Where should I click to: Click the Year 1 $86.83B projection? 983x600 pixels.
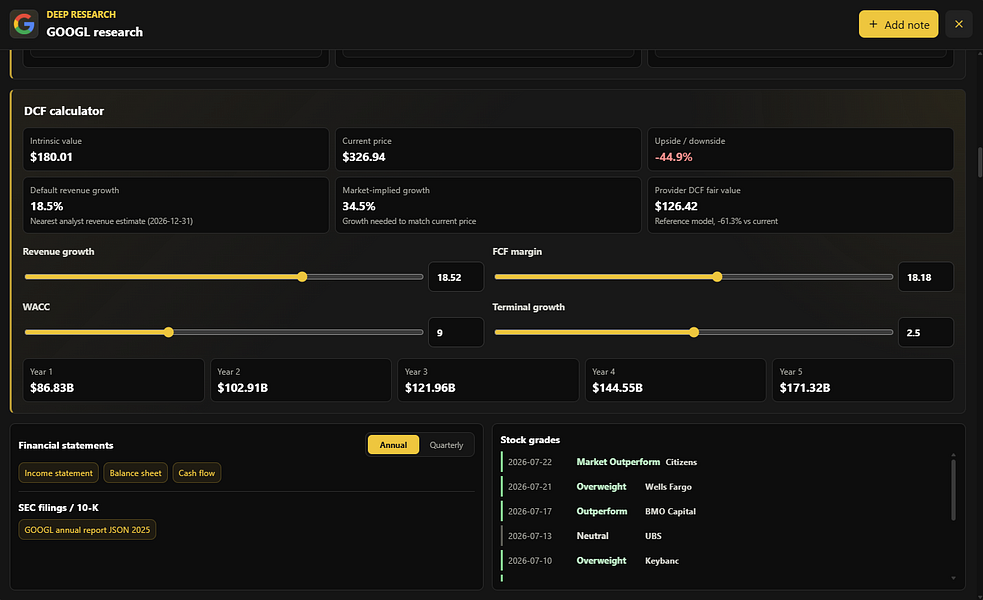(x=113, y=380)
